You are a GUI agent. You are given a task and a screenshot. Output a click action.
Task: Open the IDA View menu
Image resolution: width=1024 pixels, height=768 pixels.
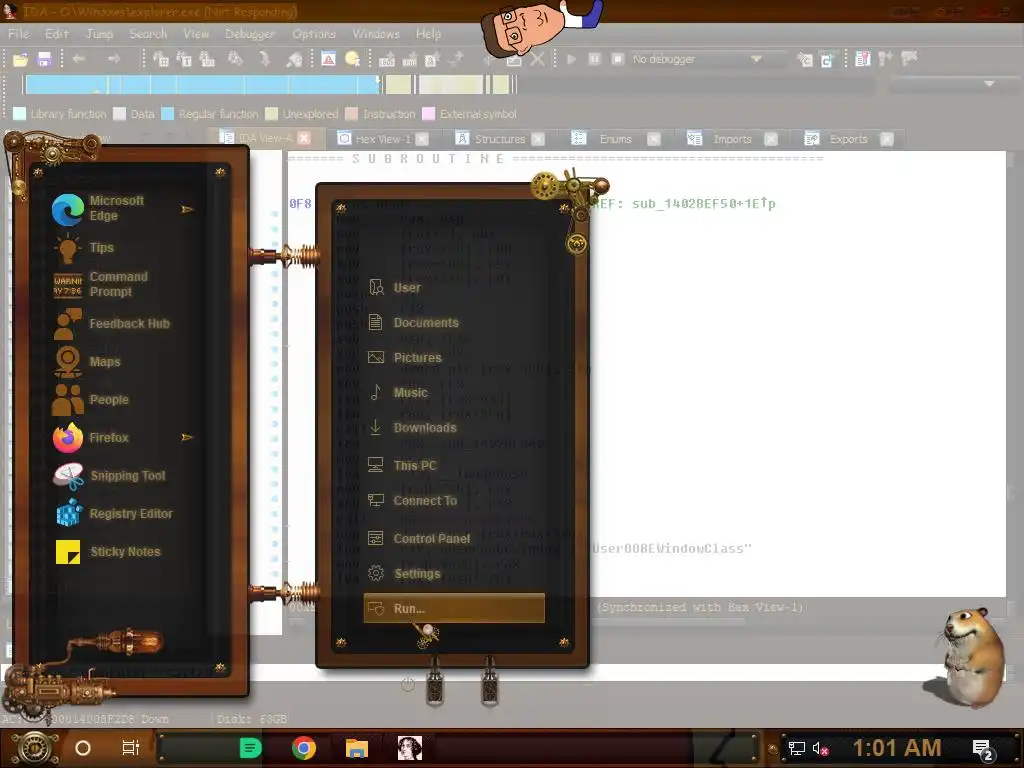196,33
